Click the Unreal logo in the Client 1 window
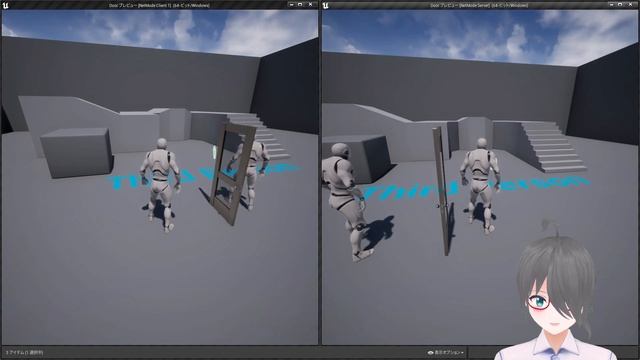The width and height of the screenshot is (640, 360). (6, 5)
